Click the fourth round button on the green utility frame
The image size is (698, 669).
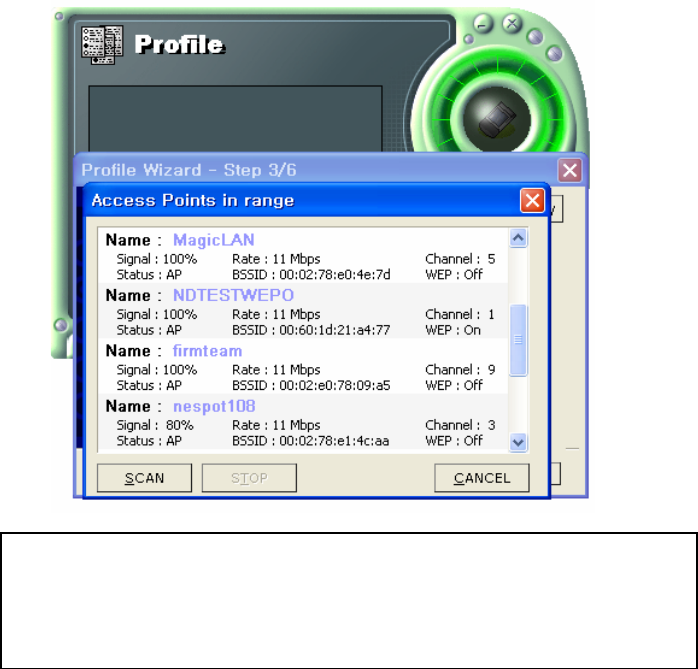[x=554, y=54]
